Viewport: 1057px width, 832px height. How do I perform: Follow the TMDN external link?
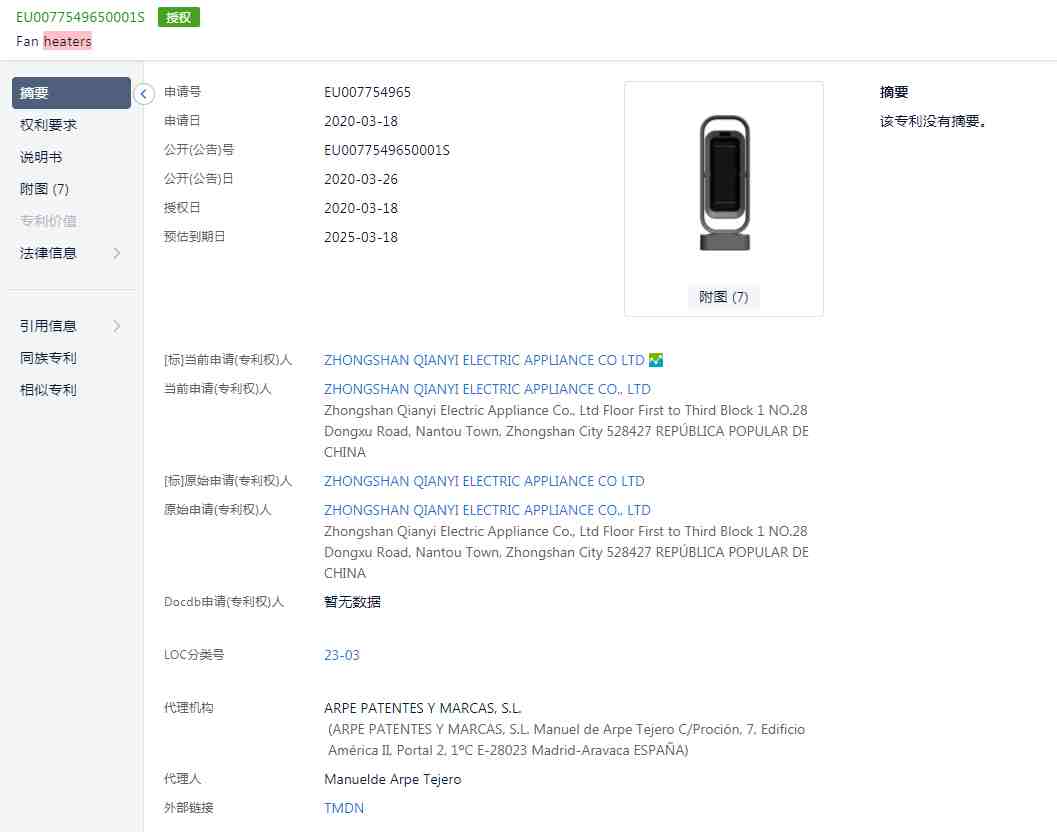pyautogui.click(x=344, y=808)
